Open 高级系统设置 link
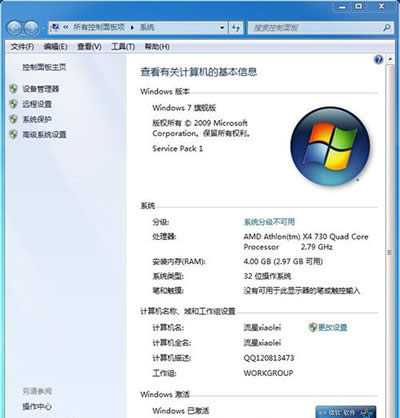This screenshot has width=400, height=418. point(44,134)
